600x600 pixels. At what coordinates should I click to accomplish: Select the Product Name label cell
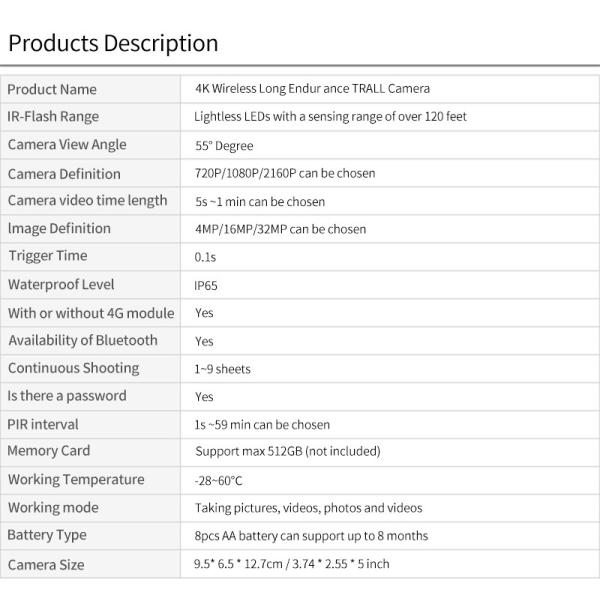tap(52, 89)
